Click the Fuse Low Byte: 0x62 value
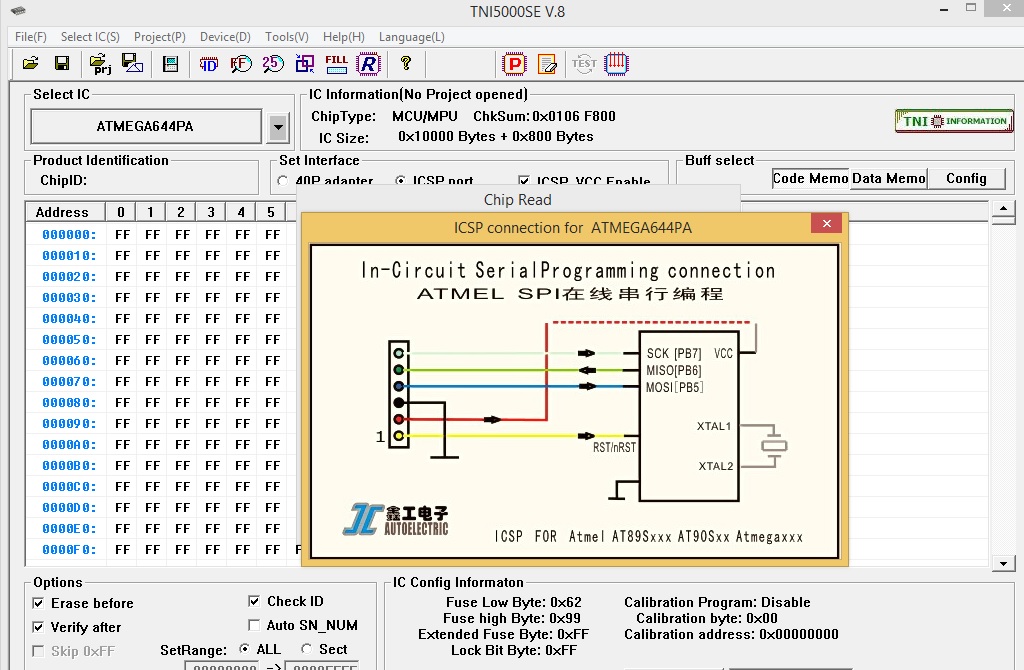Viewport: 1024px width, 670px height. pos(513,602)
